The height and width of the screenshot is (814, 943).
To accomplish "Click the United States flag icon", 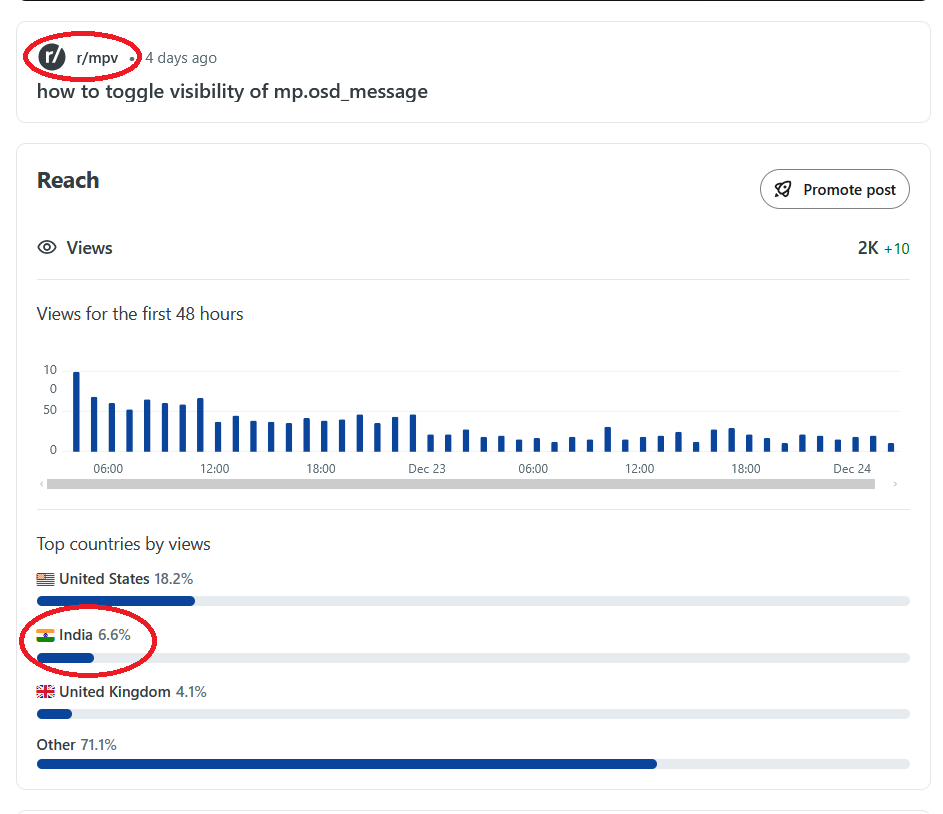I will tap(45, 579).
